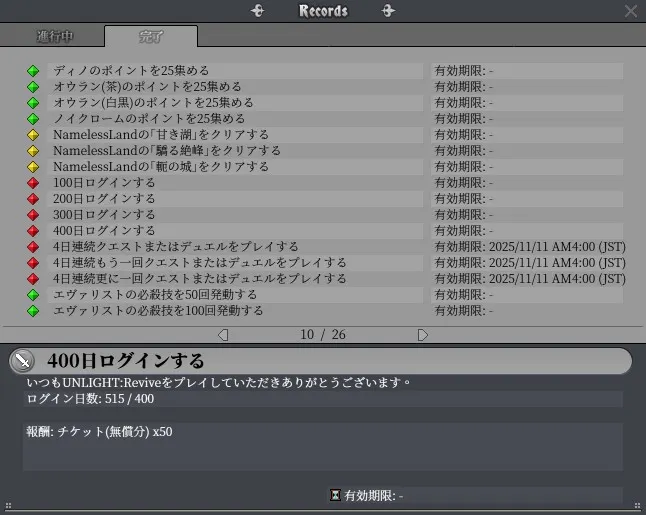Go to next records page arrow

pos(423,335)
